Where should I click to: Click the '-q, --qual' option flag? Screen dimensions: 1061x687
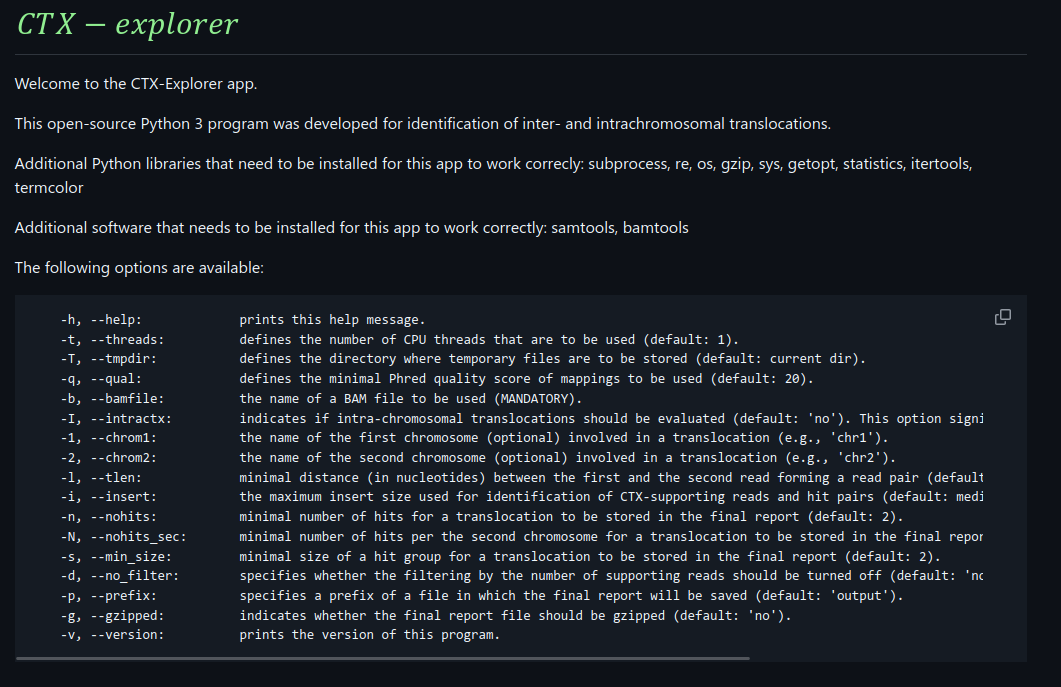tap(100, 379)
